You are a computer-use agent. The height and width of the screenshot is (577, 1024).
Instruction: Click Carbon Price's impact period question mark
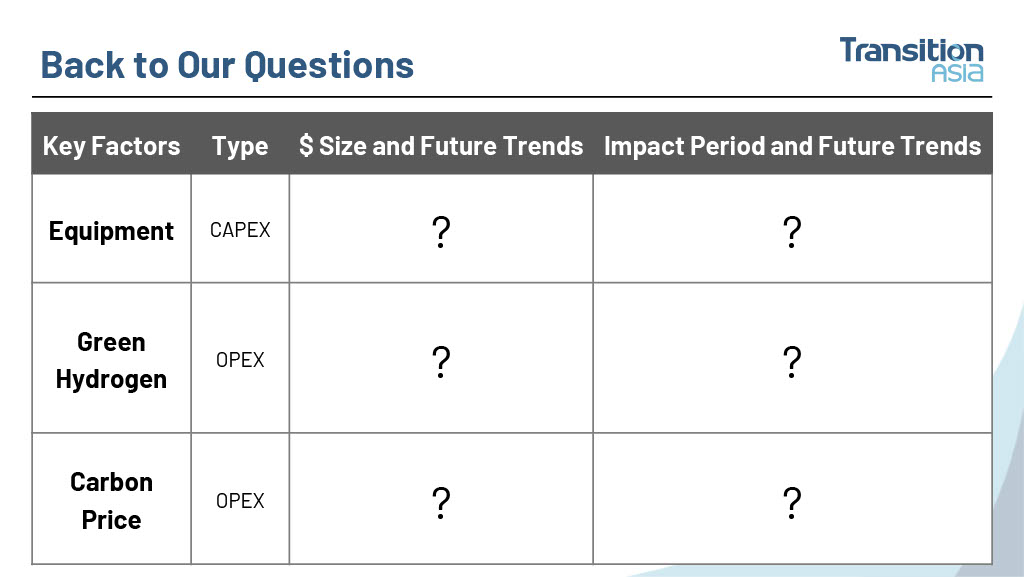click(792, 503)
